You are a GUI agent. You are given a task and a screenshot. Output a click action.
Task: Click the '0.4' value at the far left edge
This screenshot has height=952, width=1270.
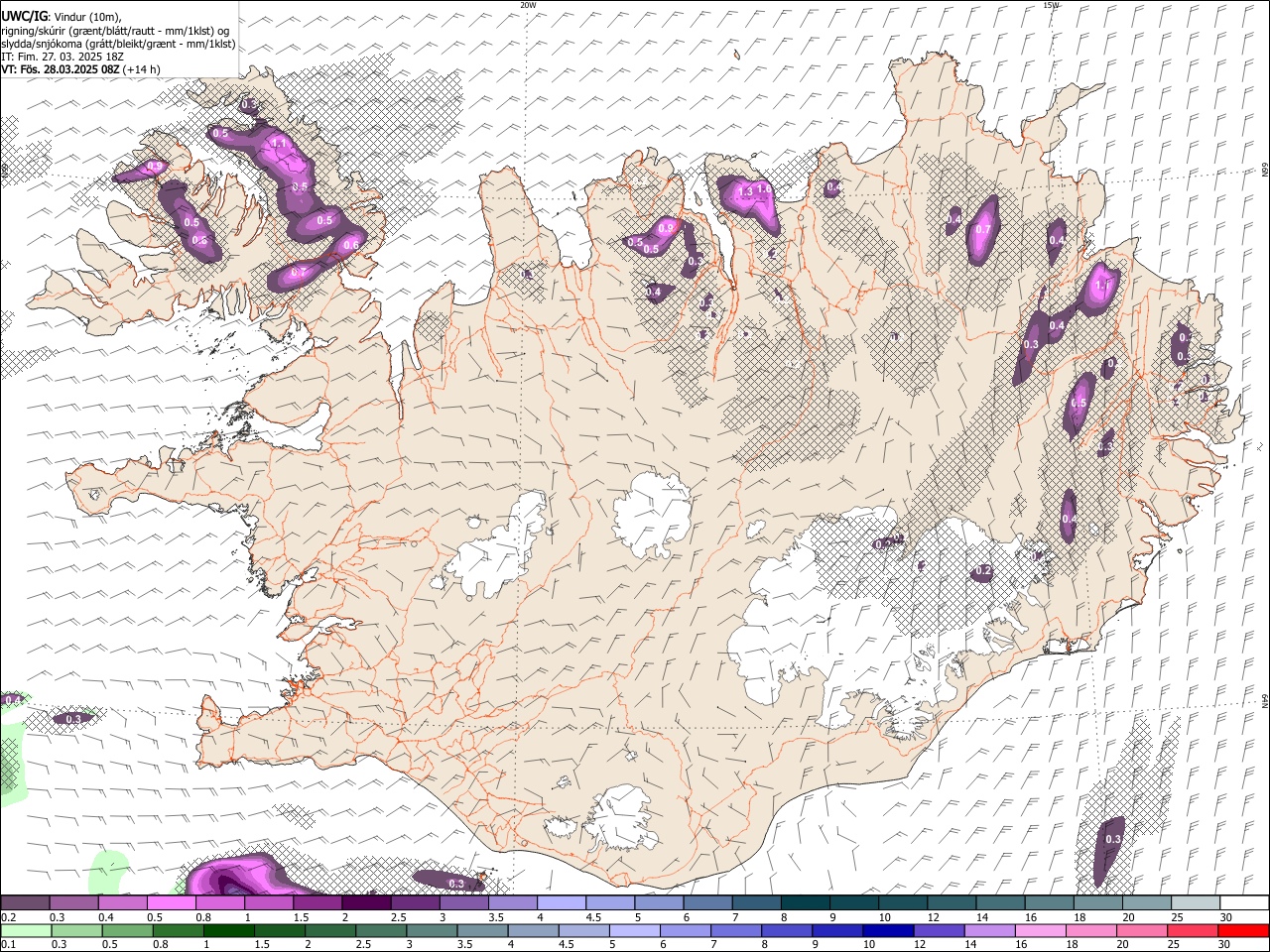[x=13, y=700]
